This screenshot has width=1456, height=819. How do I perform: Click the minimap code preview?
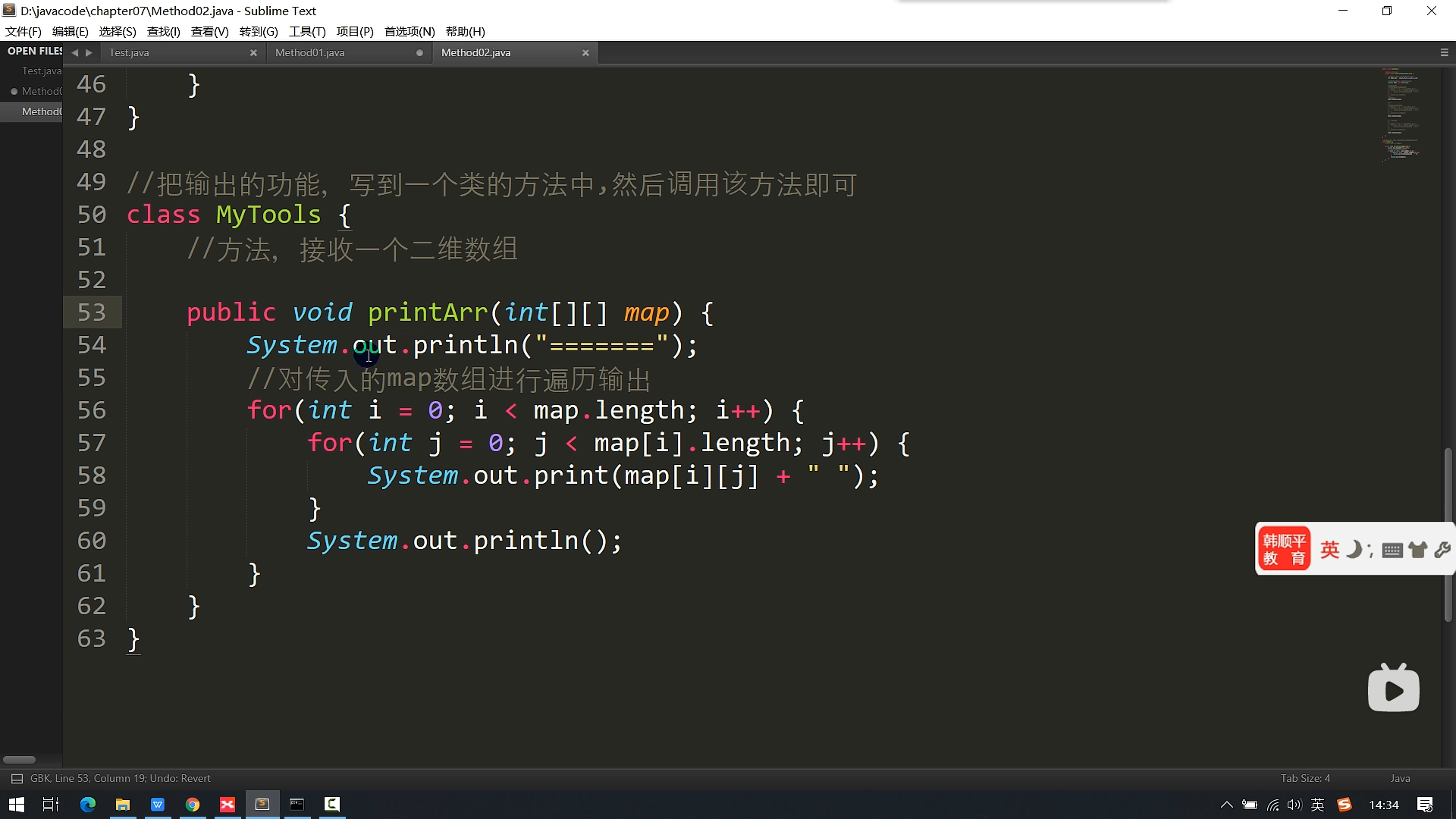[1400, 114]
